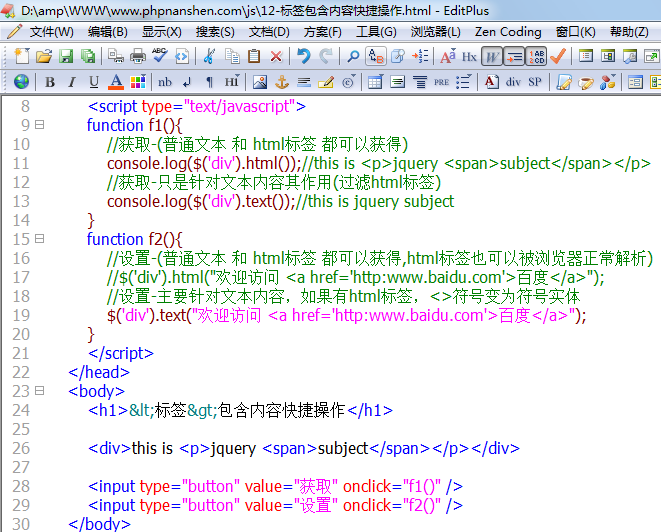Open the font color A picker
The image size is (661, 532).
click(x=116, y=82)
